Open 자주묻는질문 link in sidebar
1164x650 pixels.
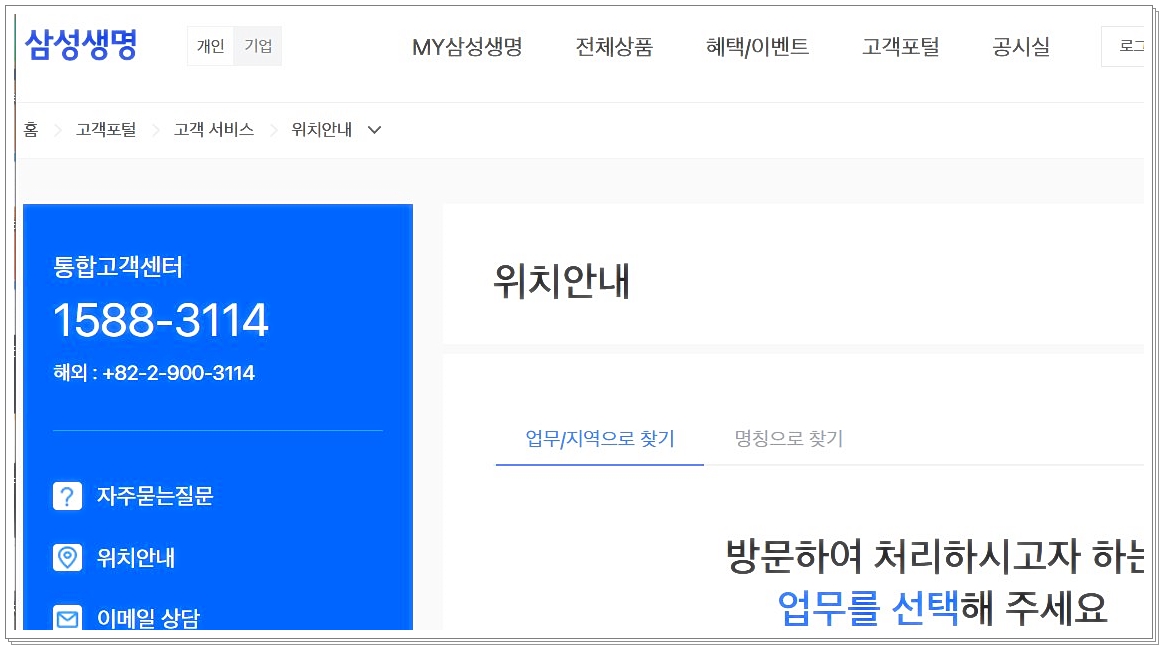pyautogui.click(x=154, y=496)
